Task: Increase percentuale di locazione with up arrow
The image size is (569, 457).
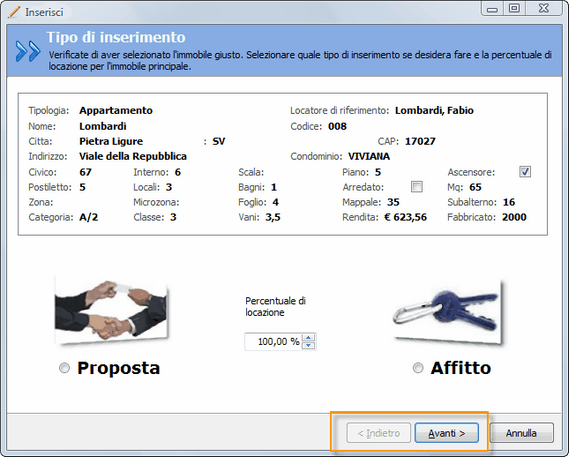Action: pyautogui.click(x=308, y=338)
